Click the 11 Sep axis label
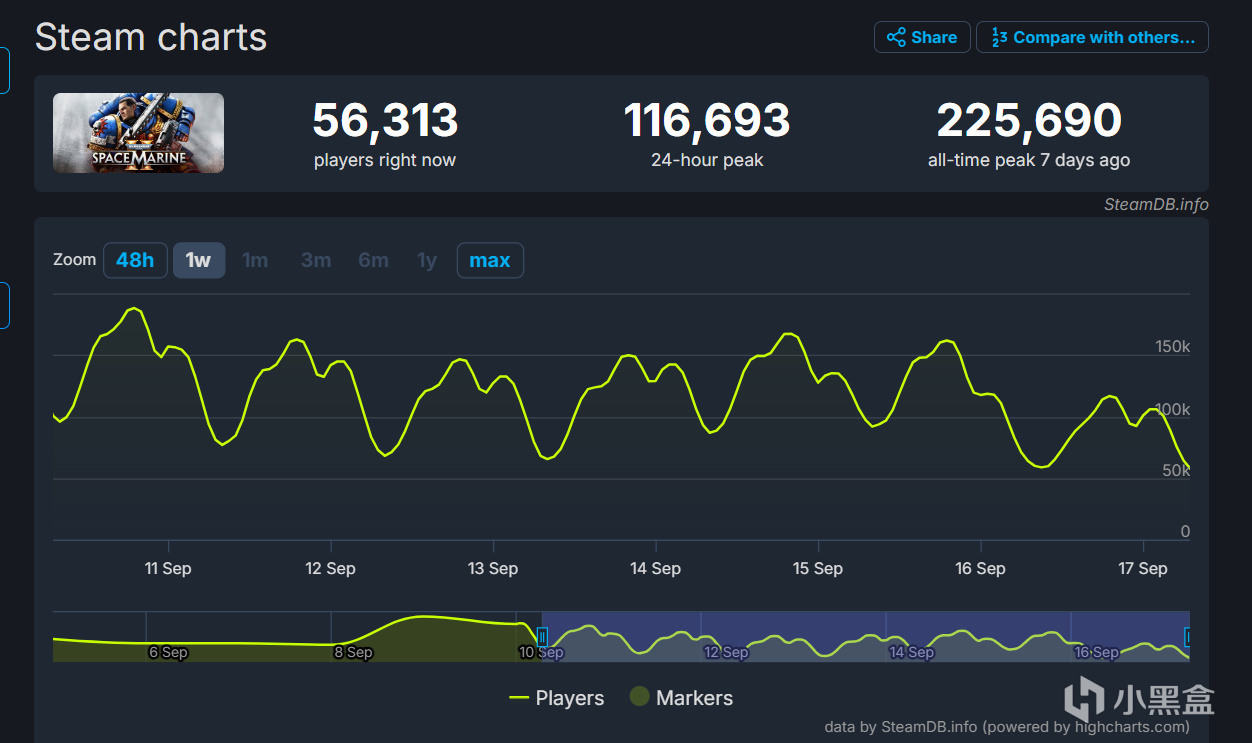1252x743 pixels. click(x=168, y=568)
